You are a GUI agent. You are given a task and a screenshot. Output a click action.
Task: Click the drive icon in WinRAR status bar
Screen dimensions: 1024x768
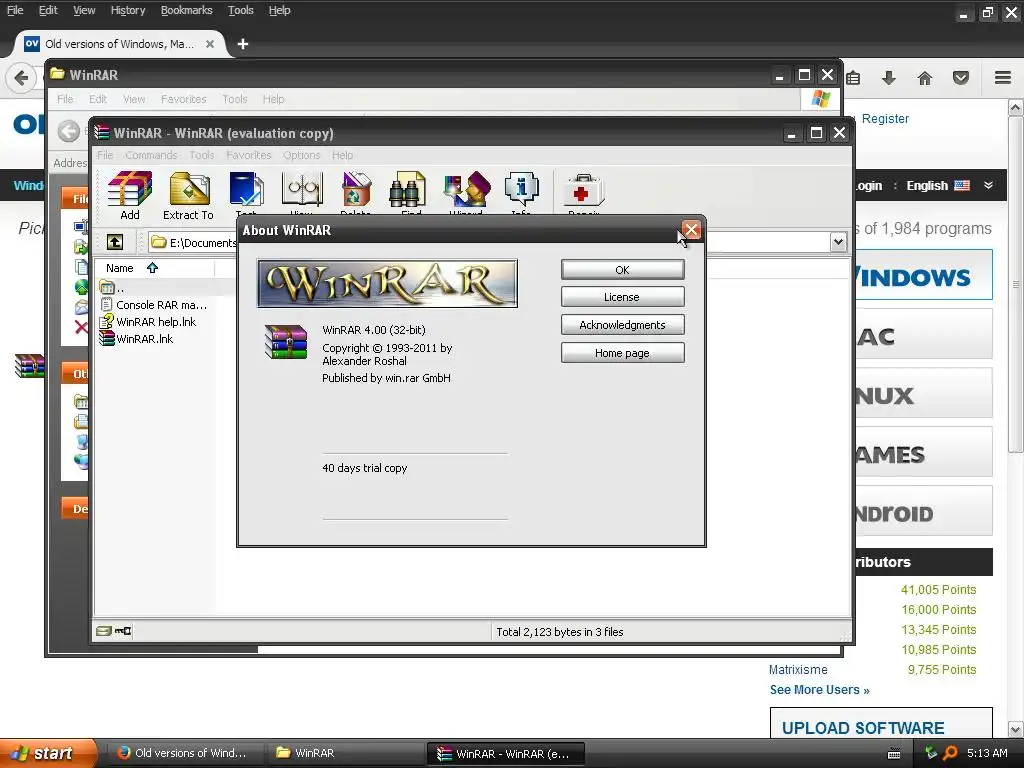pos(103,631)
